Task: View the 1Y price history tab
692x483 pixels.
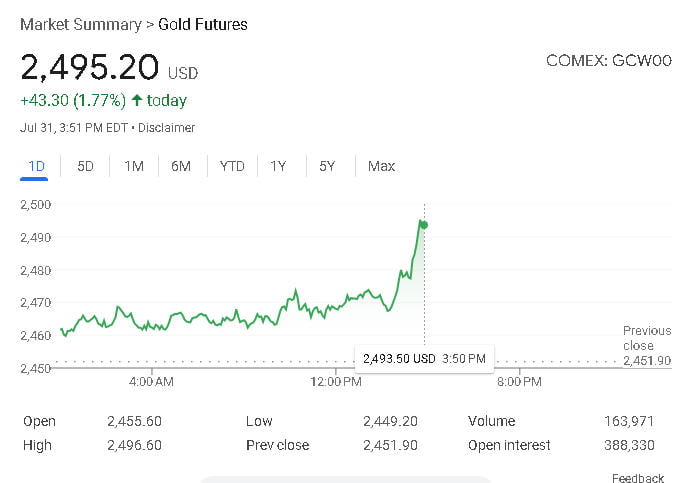Action: (279, 166)
